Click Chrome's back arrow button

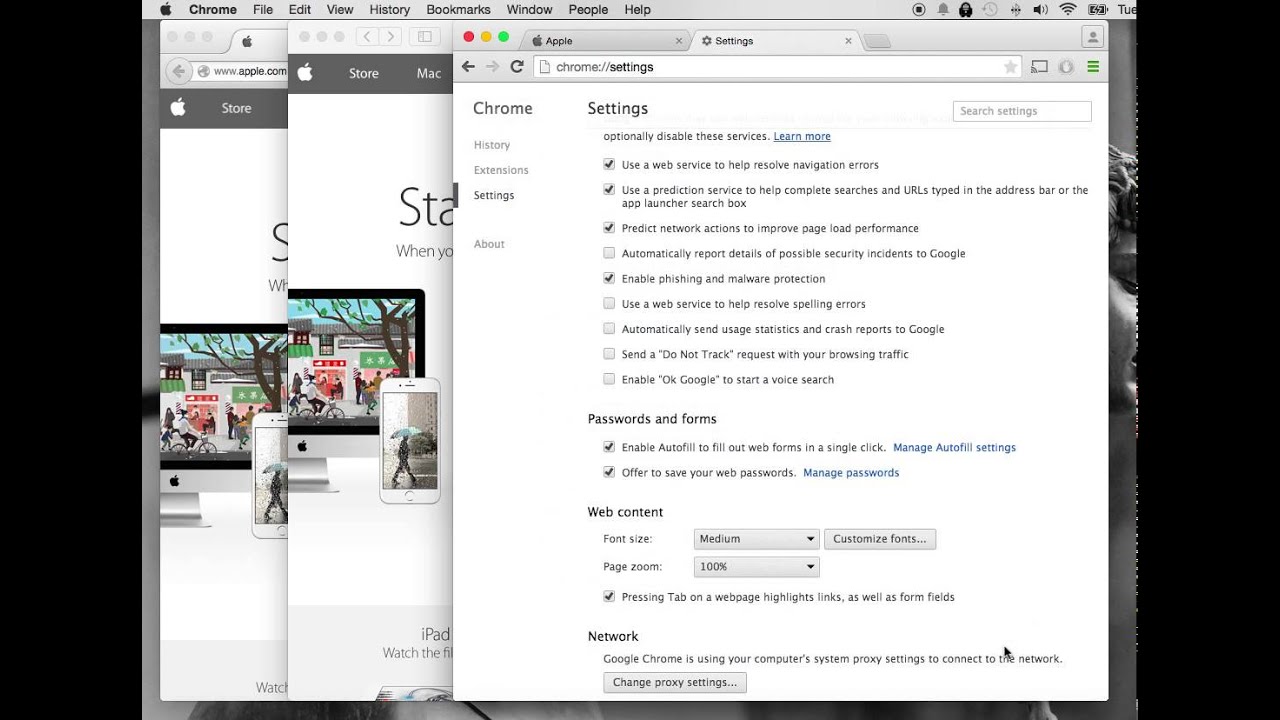[x=468, y=67]
